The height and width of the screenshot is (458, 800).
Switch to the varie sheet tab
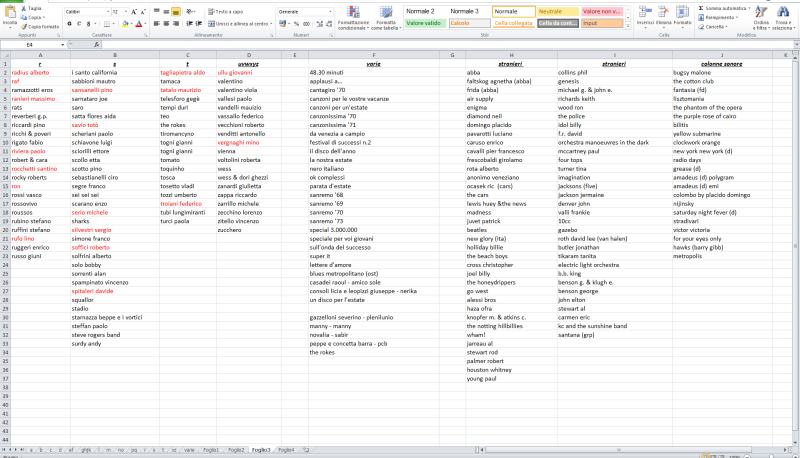(189, 450)
